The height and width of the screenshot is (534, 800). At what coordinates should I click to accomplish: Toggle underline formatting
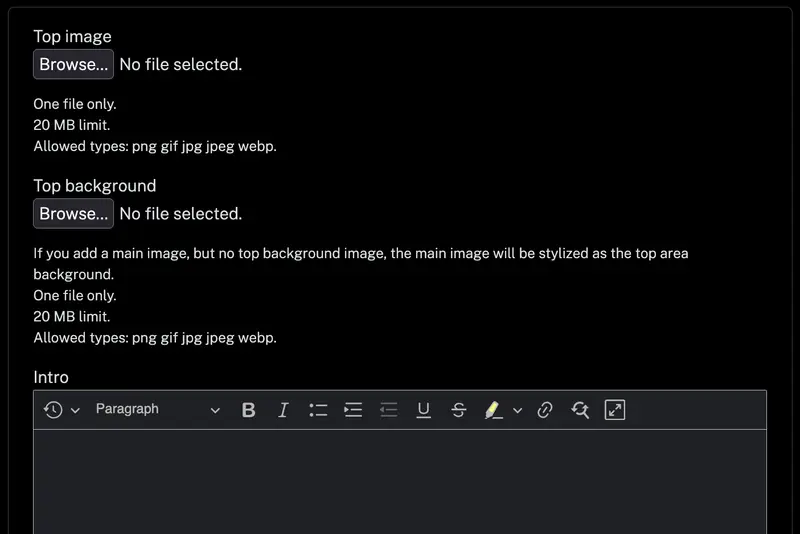(423, 410)
